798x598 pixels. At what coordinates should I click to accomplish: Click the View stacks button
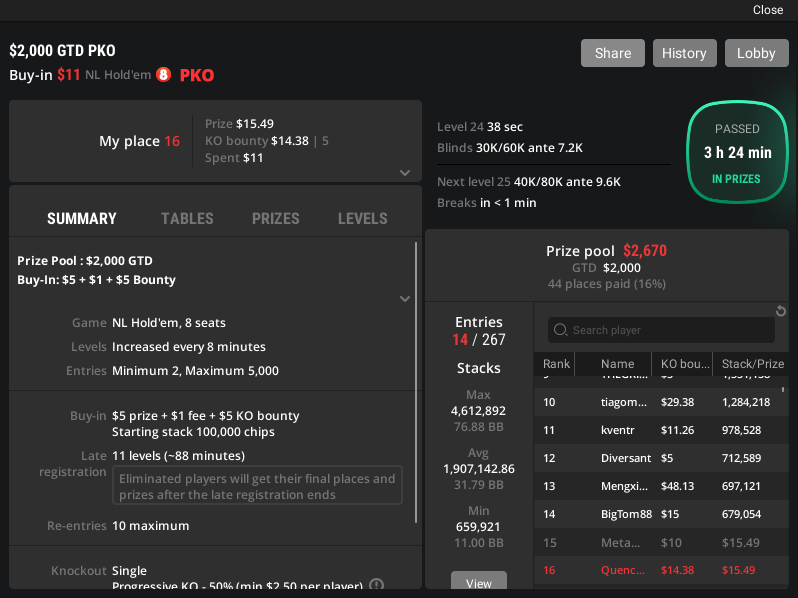tap(479, 581)
